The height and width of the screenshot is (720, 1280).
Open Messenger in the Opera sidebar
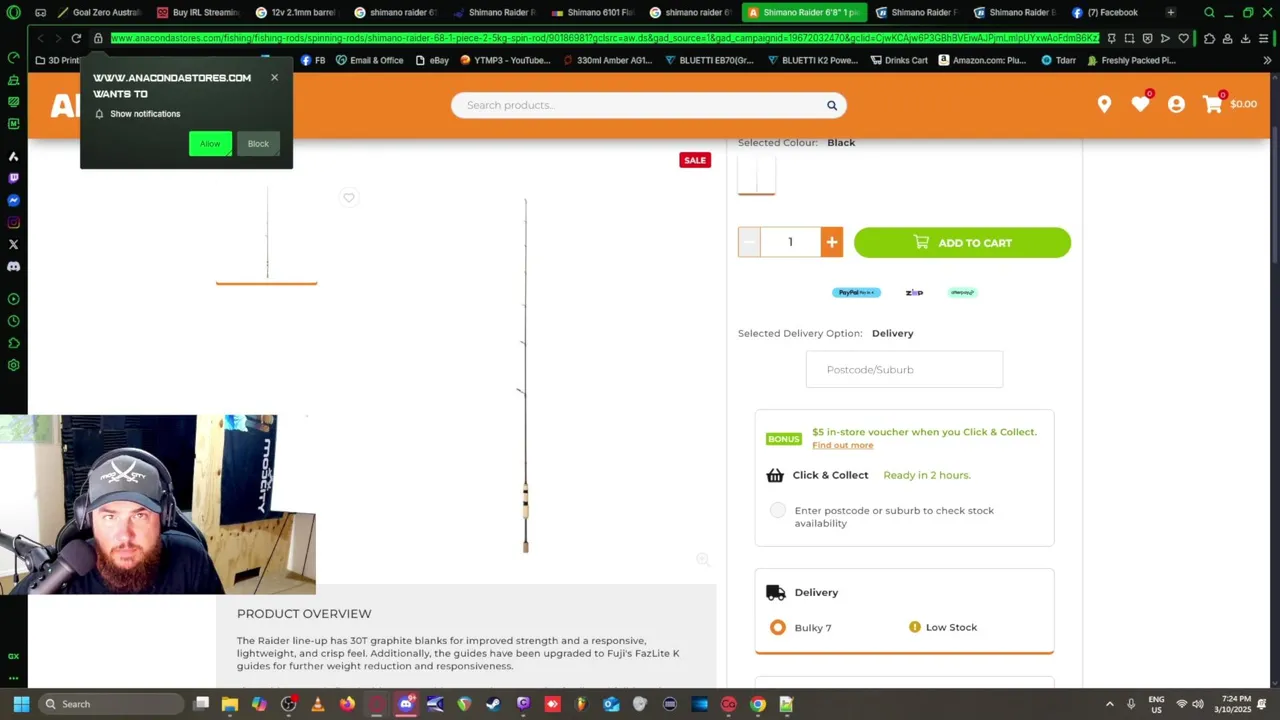pyautogui.click(x=13, y=200)
